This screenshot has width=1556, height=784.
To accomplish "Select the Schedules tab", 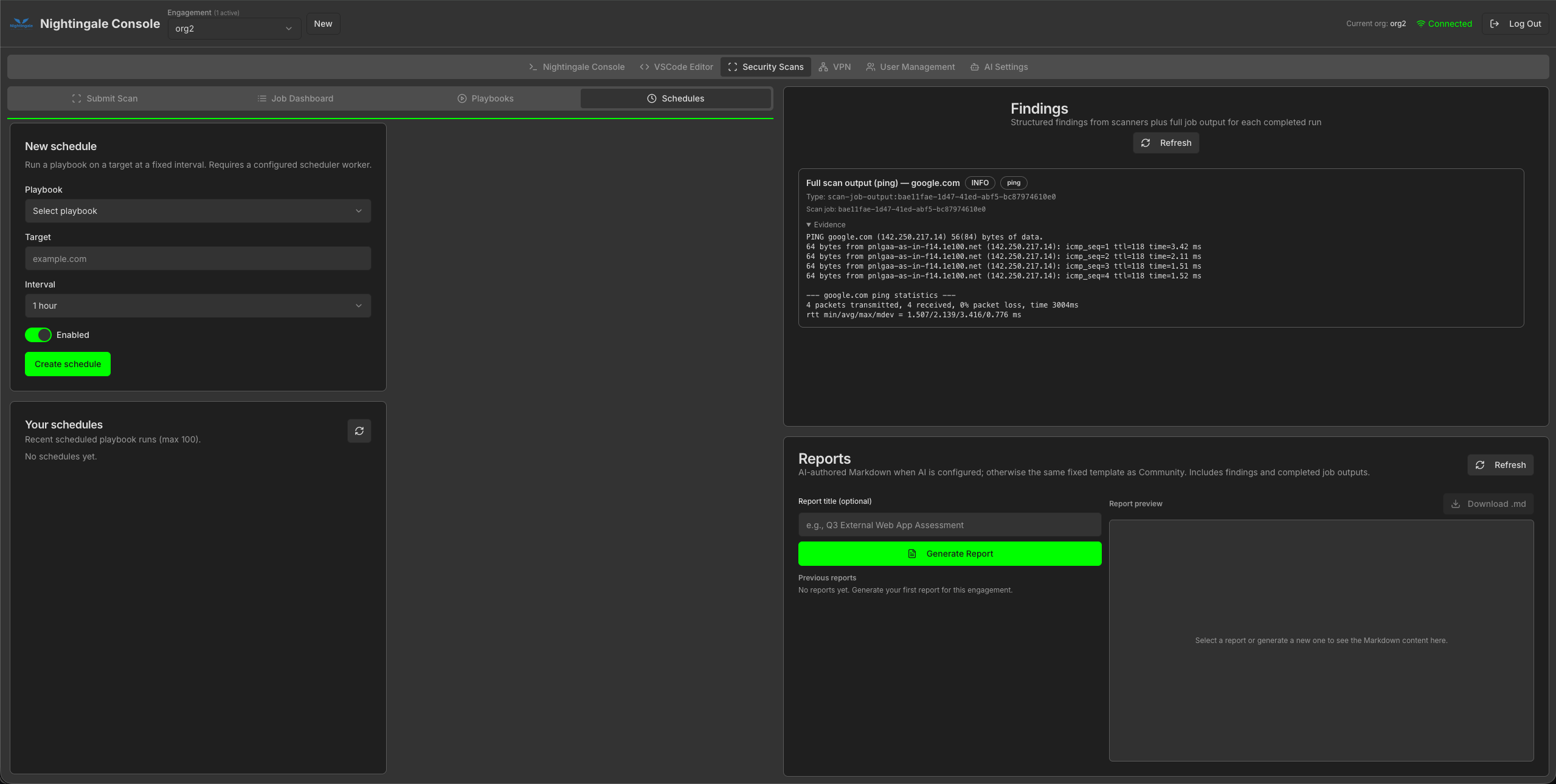I will (676, 98).
